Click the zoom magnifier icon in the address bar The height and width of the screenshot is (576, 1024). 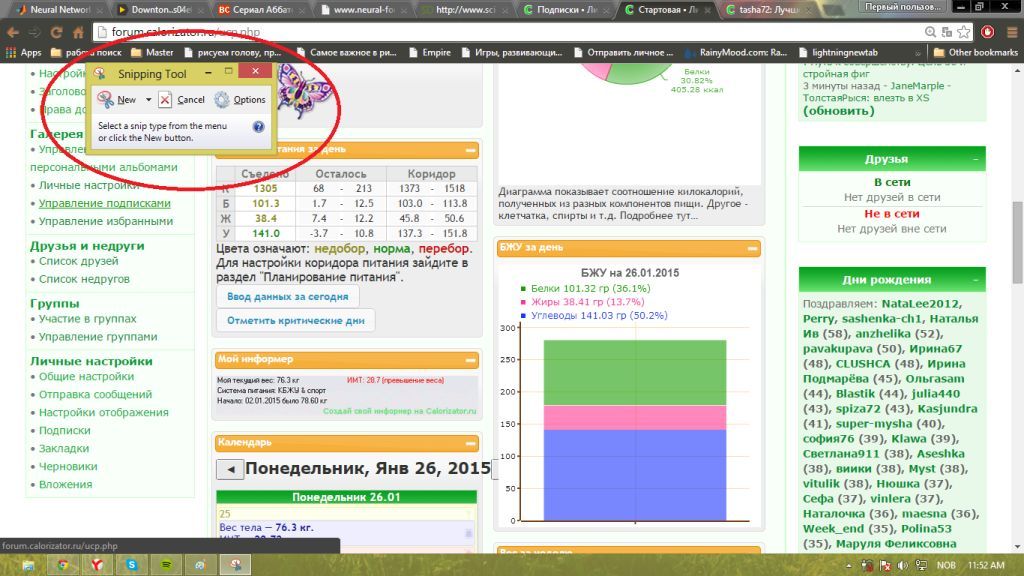pyautogui.click(x=931, y=32)
